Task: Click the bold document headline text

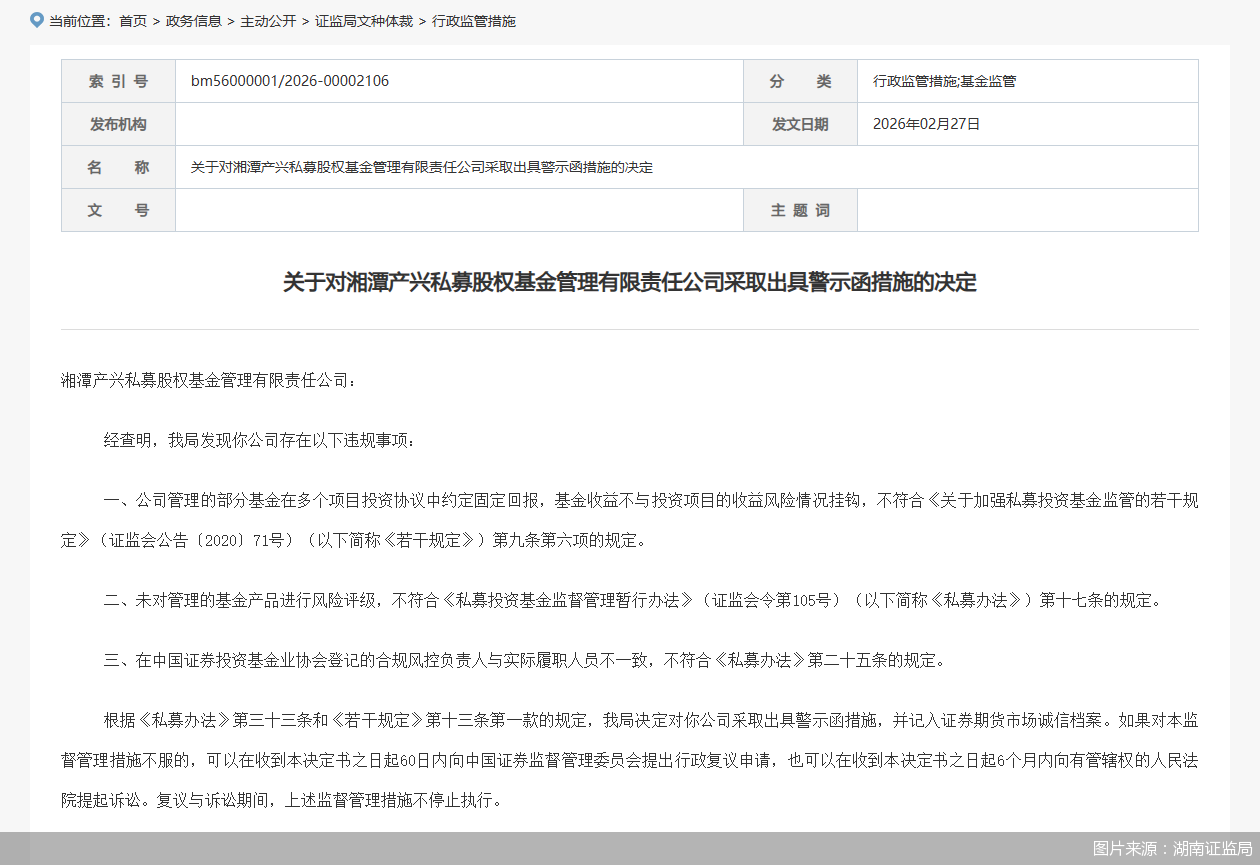Action: (630, 283)
